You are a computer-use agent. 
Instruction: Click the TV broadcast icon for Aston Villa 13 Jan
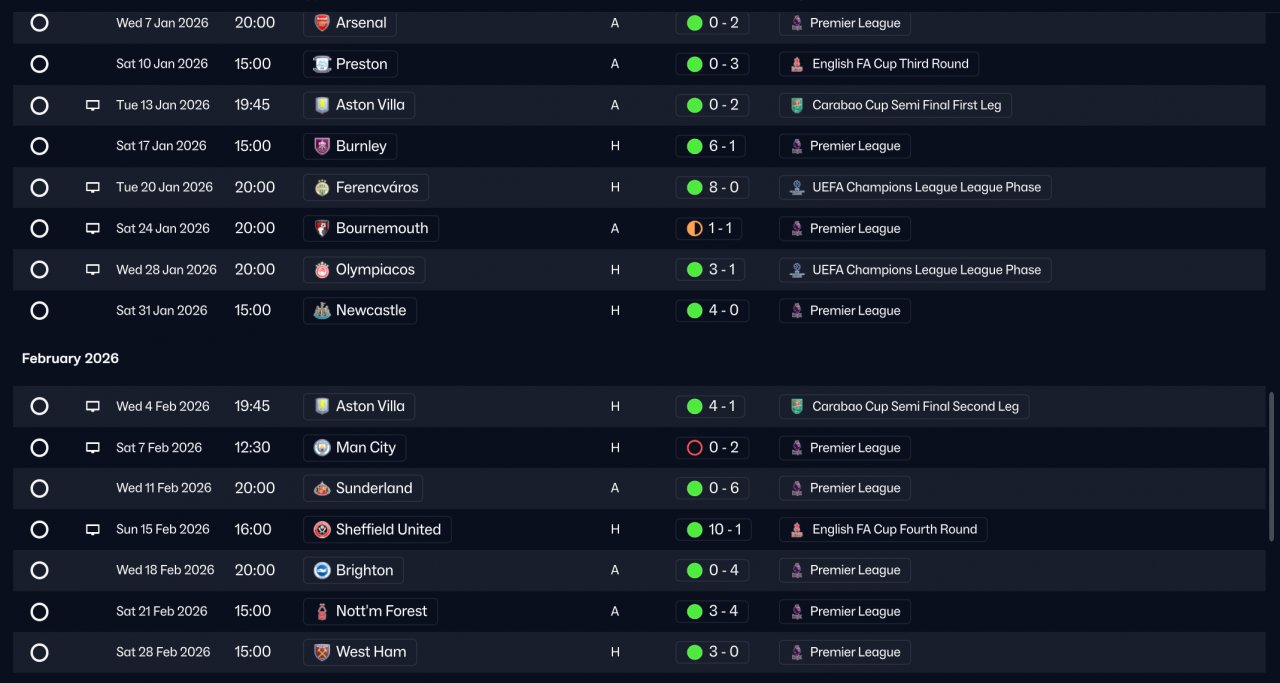[x=93, y=105]
